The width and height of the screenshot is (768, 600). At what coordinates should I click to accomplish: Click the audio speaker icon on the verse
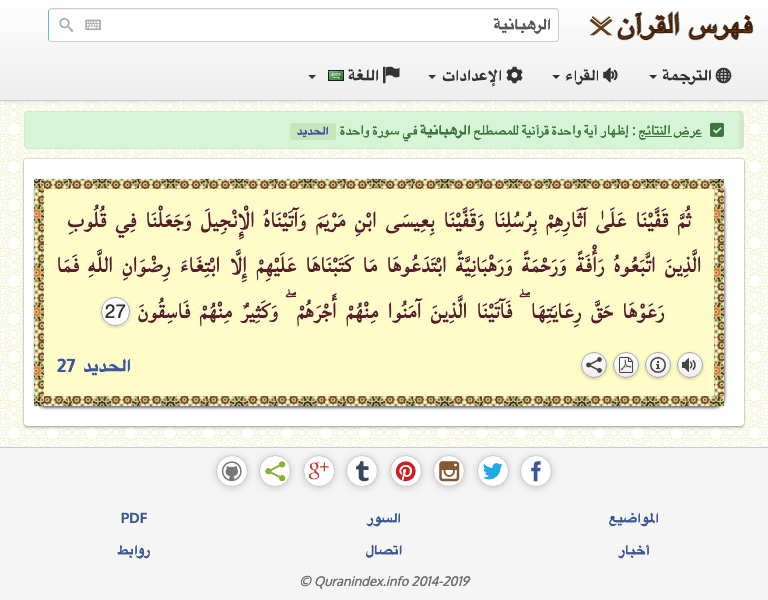689,365
